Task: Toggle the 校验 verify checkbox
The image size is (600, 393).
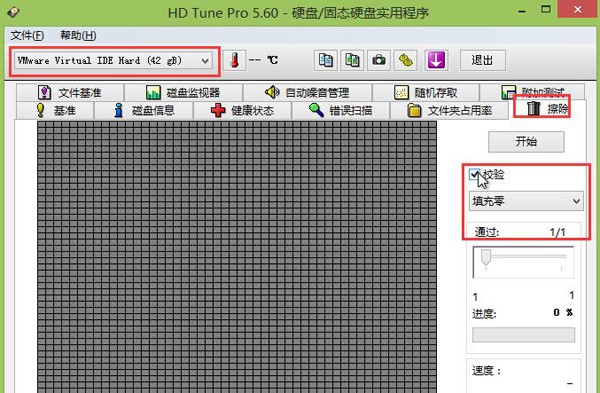Action: (x=474, y=174)
